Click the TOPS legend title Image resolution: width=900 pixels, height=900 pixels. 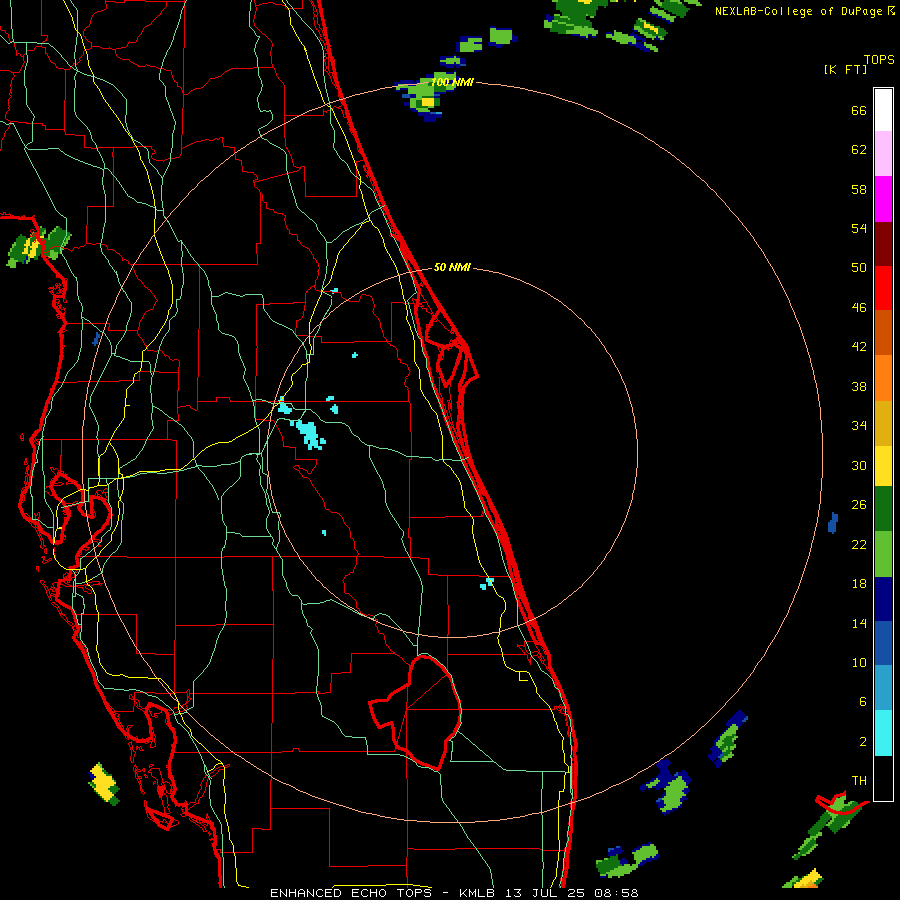(879, 59)
